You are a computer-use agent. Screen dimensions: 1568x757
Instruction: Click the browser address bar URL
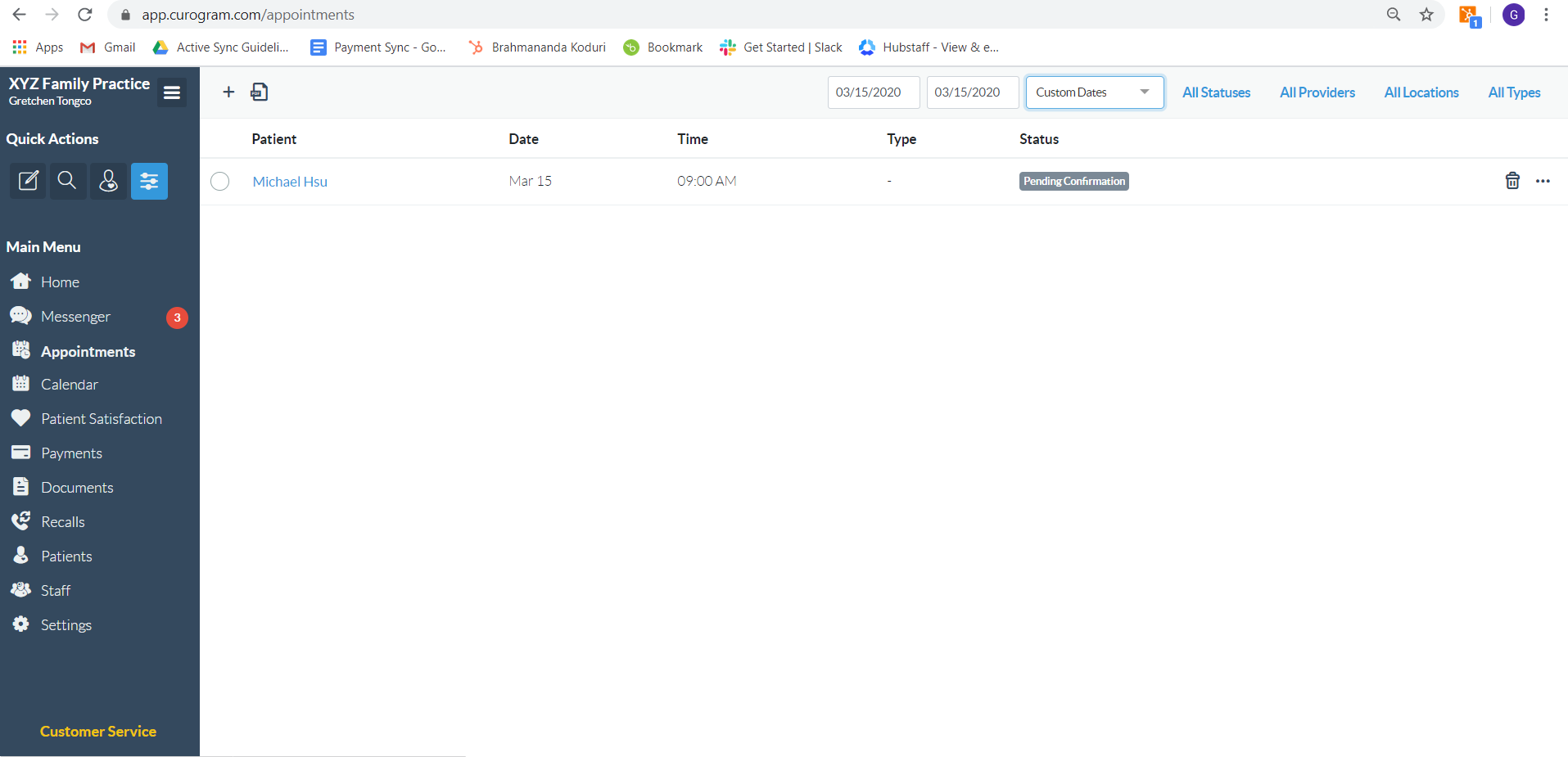[x=248, y=15]
